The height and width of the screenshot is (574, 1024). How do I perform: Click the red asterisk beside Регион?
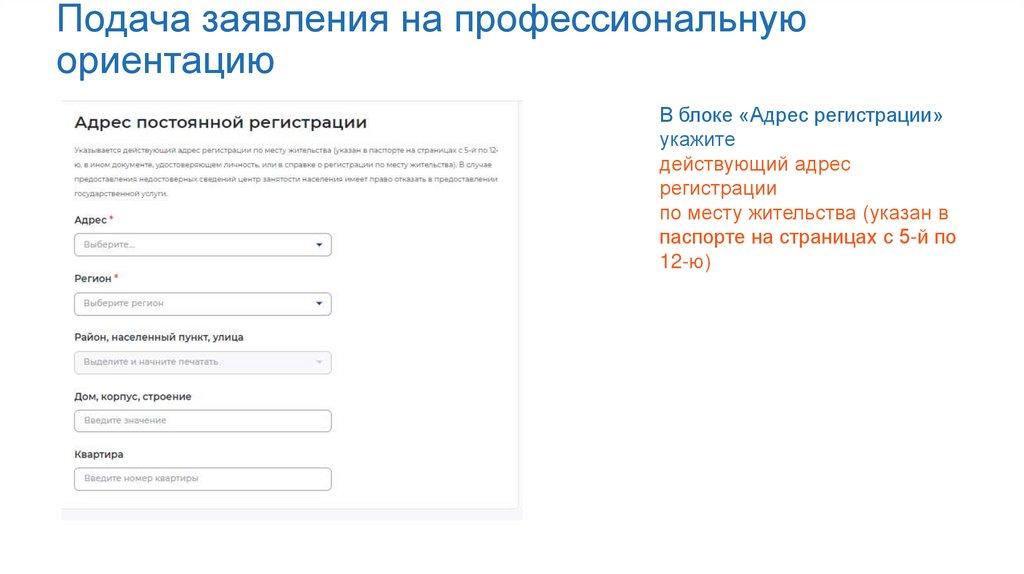(117, 277)
